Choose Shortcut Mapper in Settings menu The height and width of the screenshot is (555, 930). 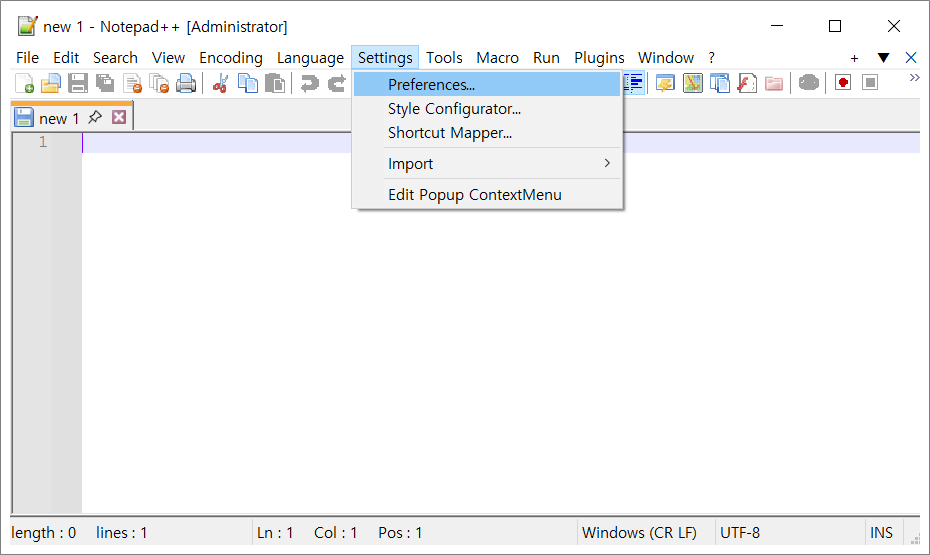point(487,133)
